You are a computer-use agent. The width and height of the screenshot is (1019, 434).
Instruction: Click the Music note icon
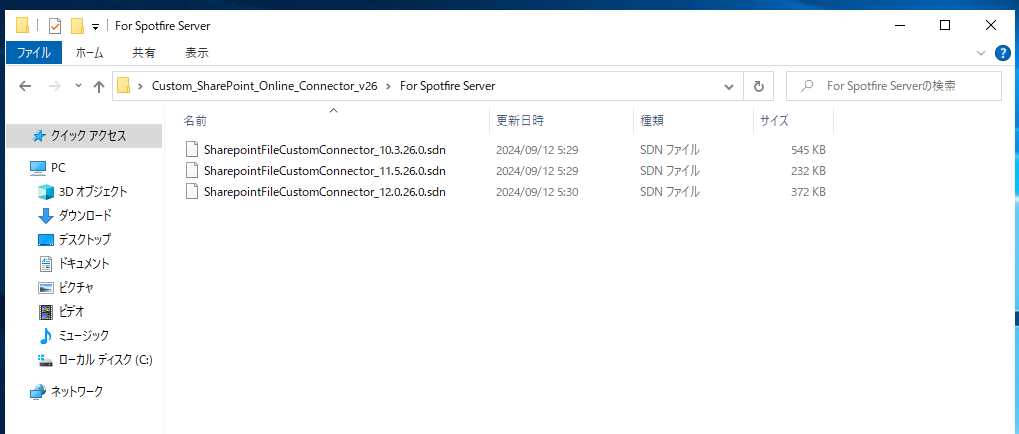coord(45,336)
